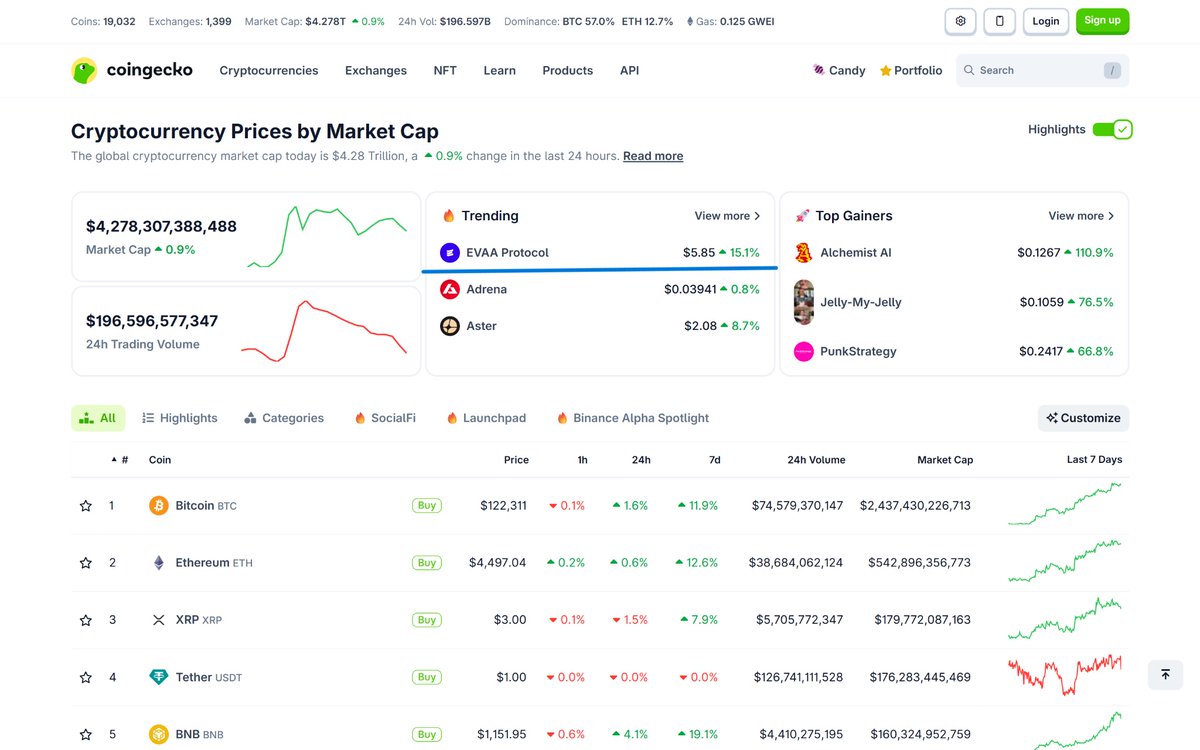This screenshot has height=750, width=1200.
Task: Open the Customize button
Action: coord(1083,418)
